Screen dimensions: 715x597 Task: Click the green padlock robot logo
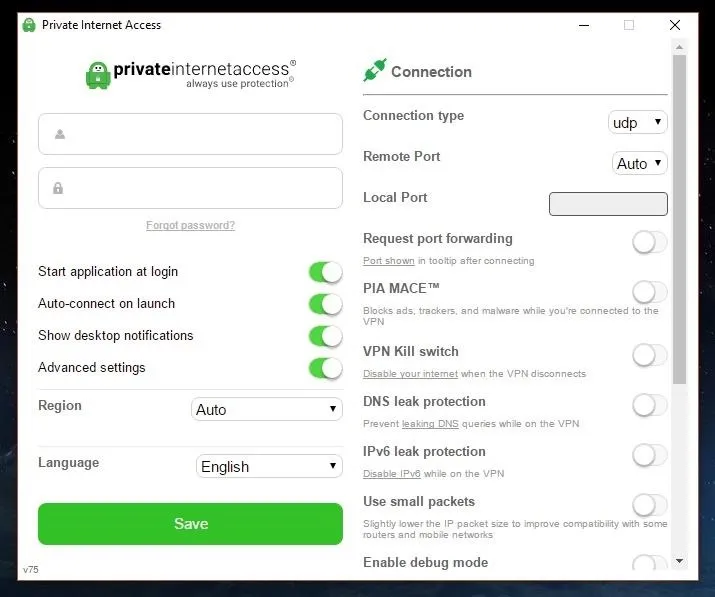(x=98, y=75)
